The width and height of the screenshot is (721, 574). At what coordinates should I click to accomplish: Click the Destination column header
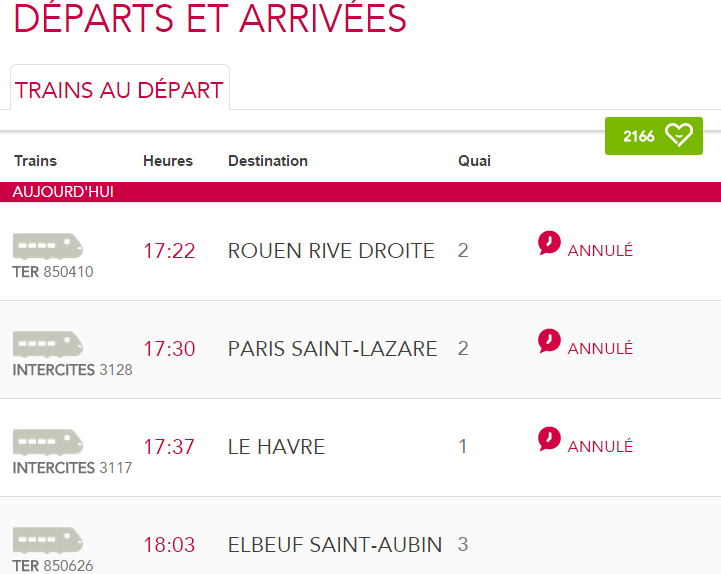pyautogui.click(x=268, y=161)
